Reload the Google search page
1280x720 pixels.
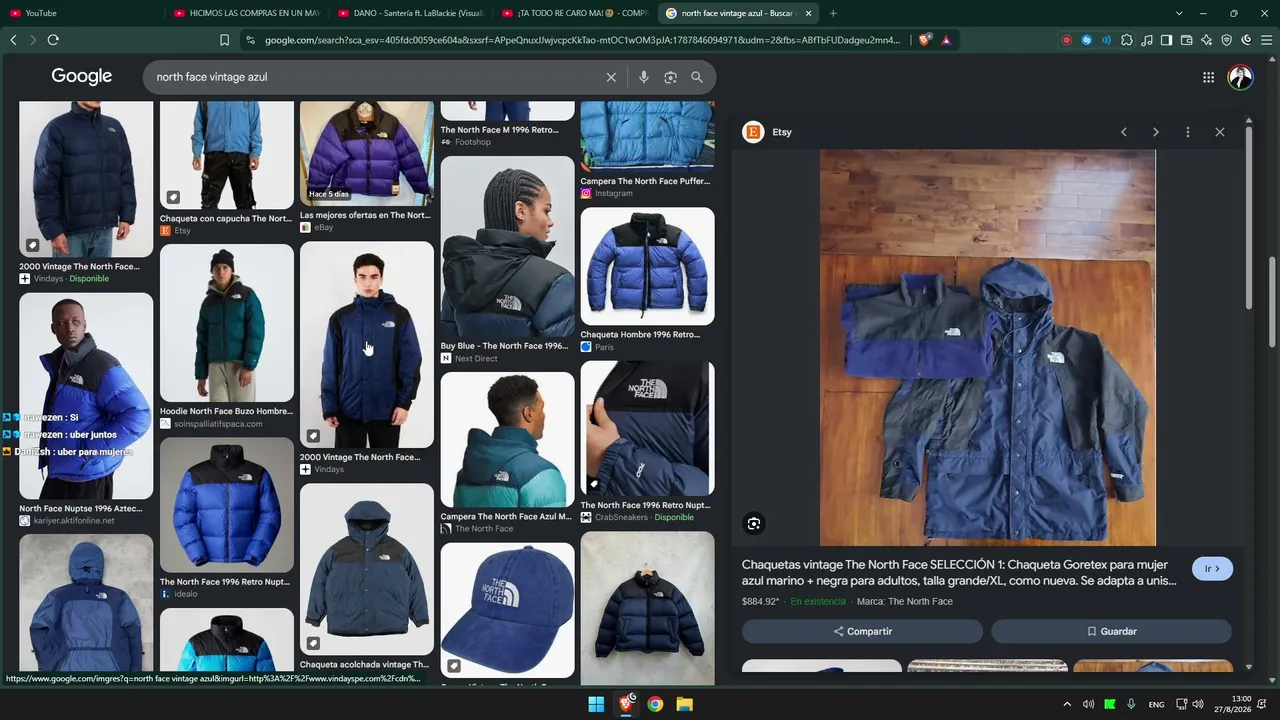[x=53, y=40]
